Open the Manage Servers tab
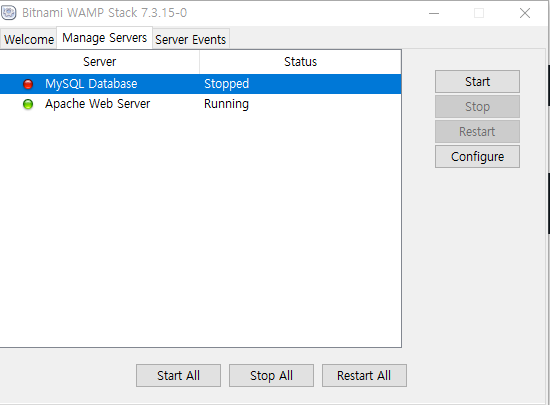550x405 pixels. click(105, 38)
